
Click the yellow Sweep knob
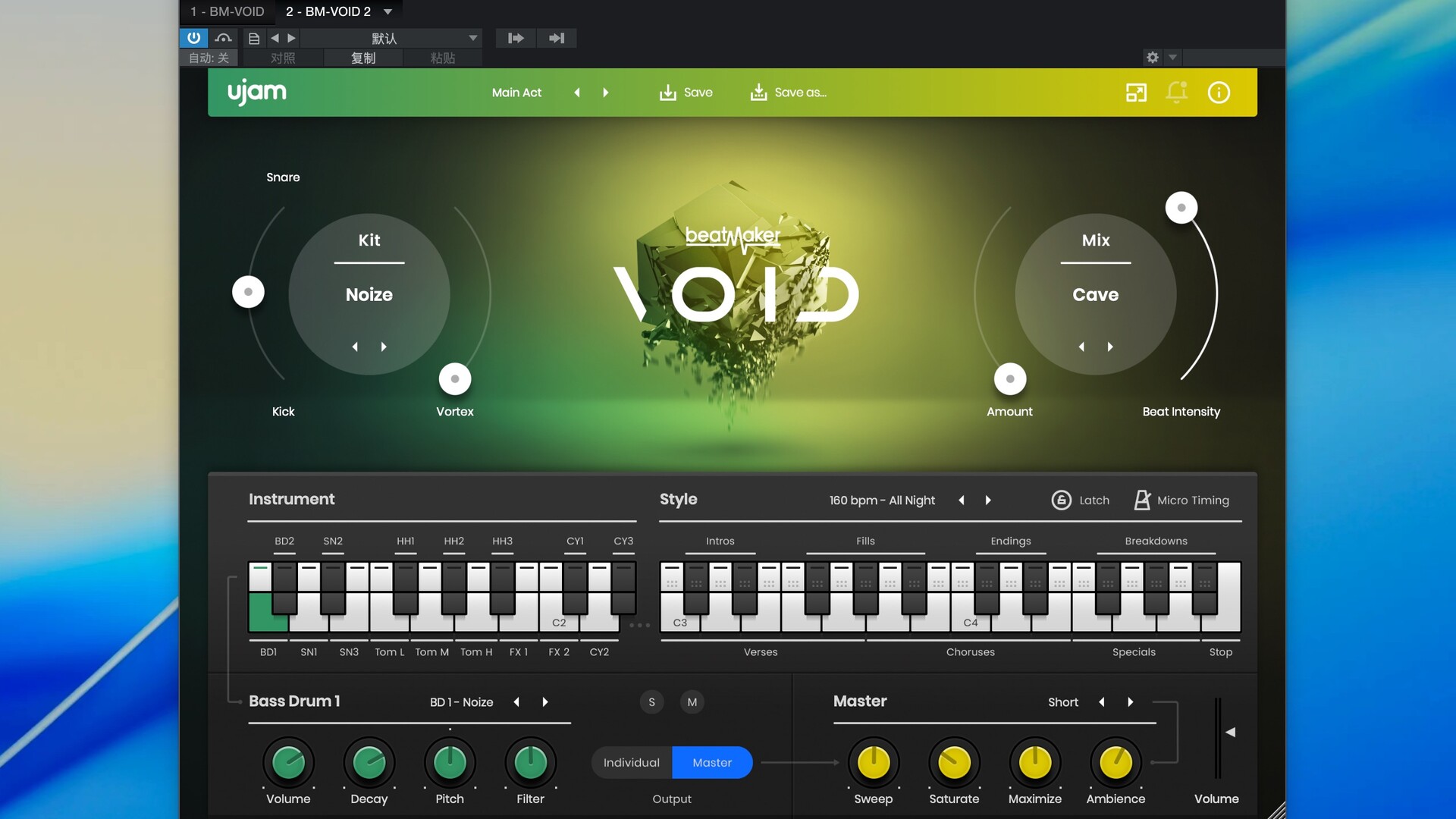[874, 763]
